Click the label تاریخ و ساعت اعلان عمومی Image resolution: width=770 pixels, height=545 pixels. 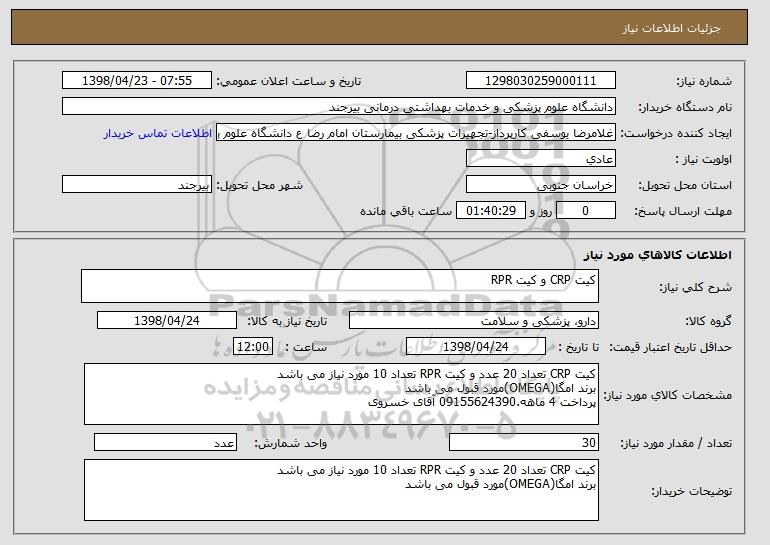point(289,82)
